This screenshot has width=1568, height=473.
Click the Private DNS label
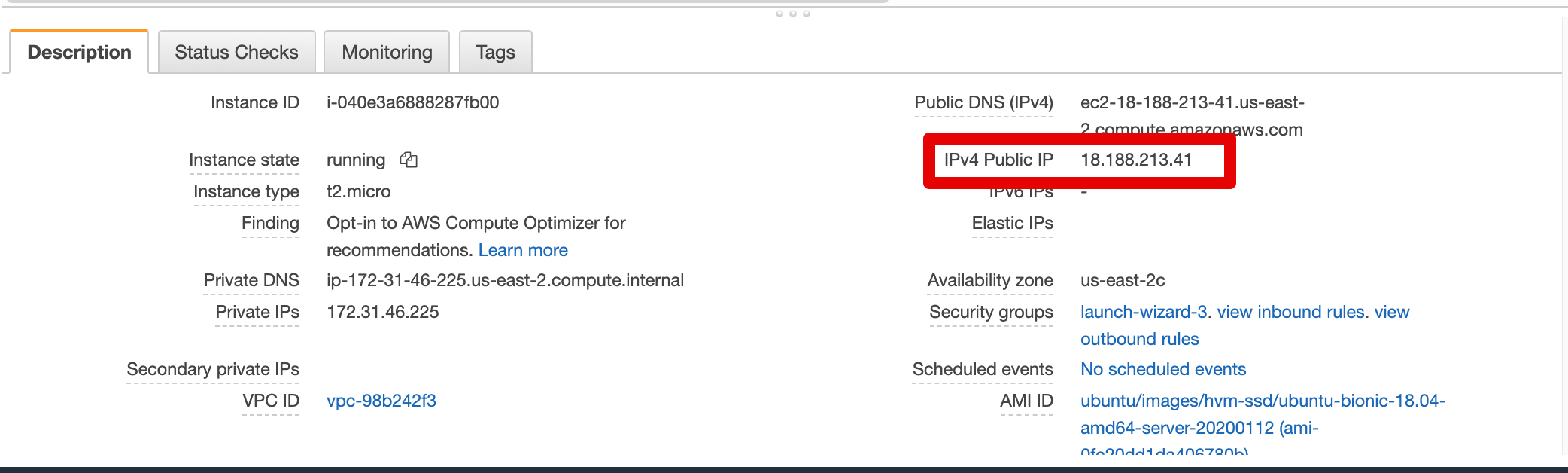[x=251, y=279]
